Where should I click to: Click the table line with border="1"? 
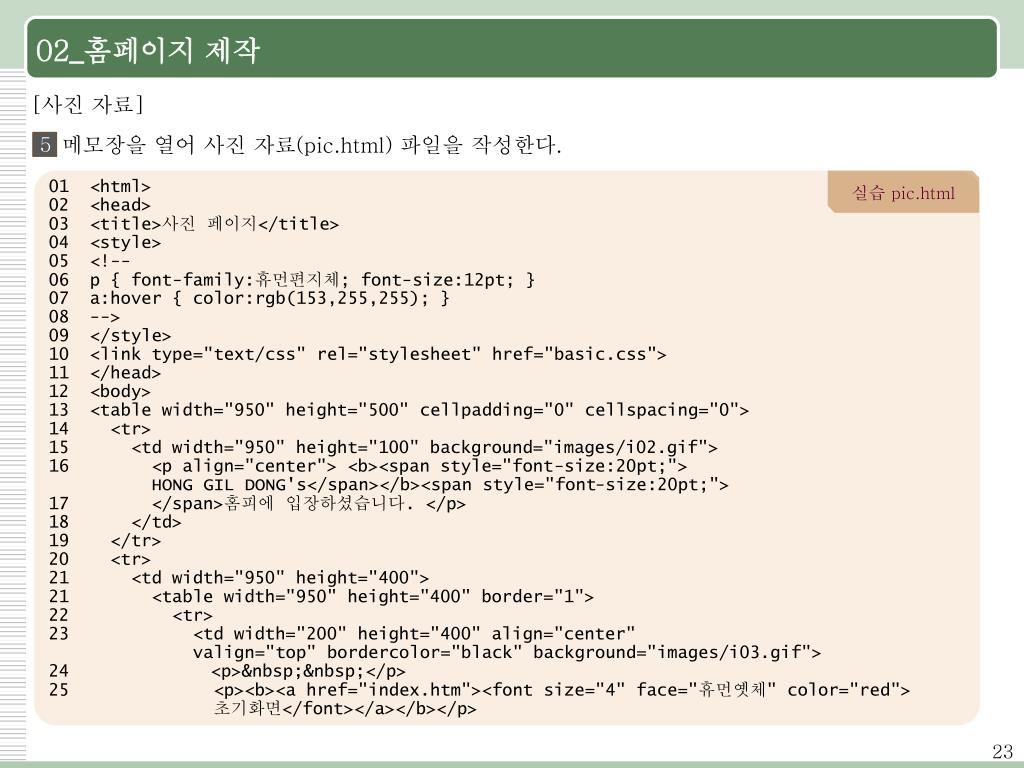[373, 596]
